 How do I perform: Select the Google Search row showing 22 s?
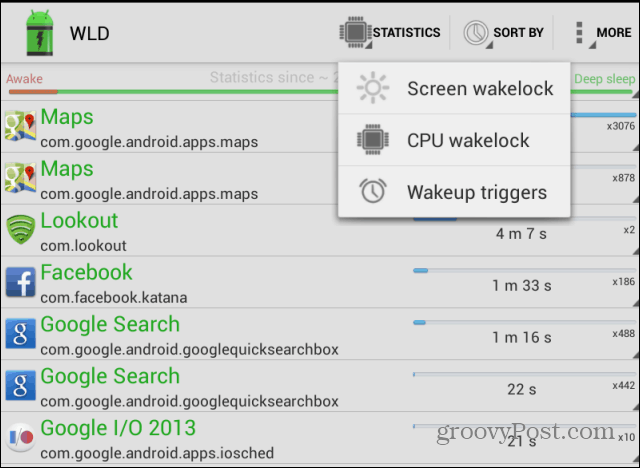pos(320,386)
